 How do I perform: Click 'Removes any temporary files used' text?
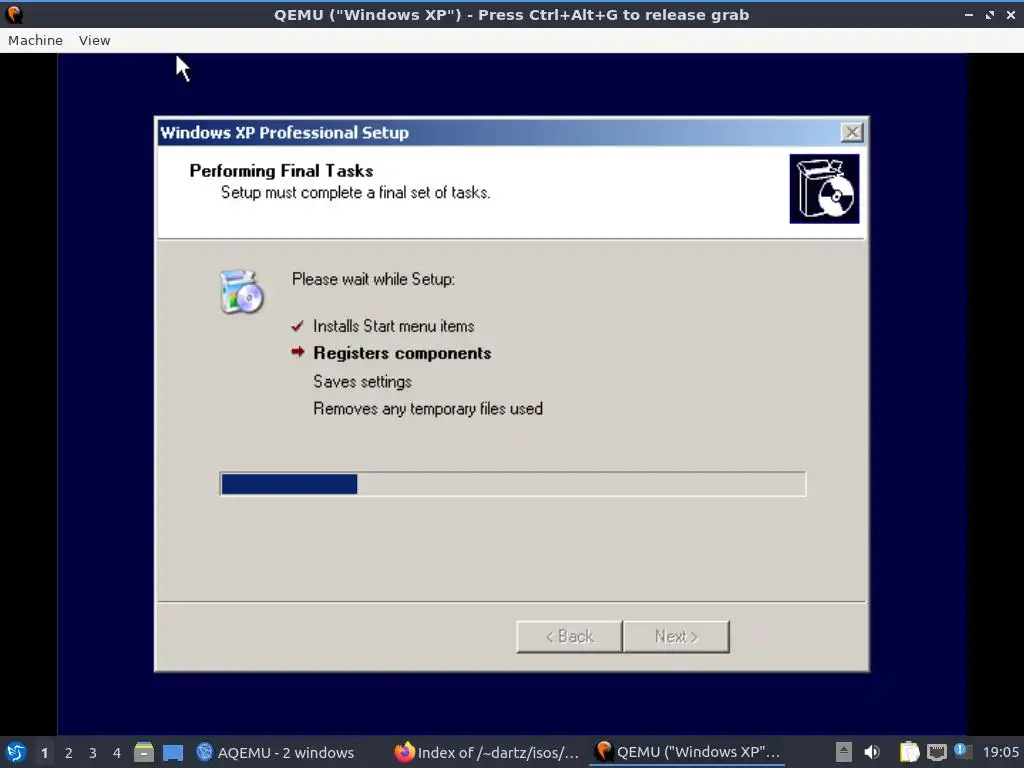coord(428,409)
